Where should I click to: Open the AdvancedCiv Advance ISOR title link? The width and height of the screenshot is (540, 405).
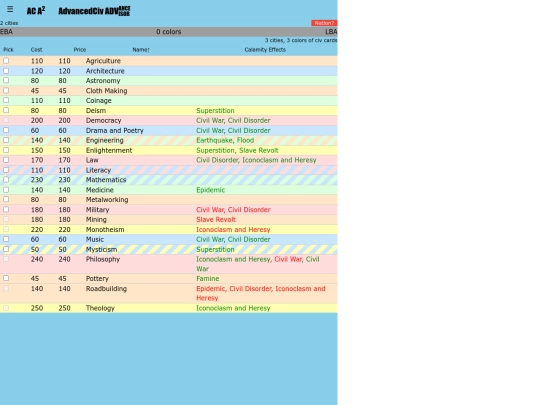[x=94, y=11]
